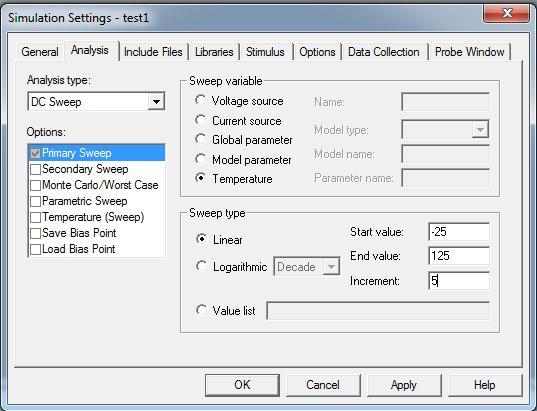Enable the Parametric Sweep checkbox
This screenshot has height=411, width=537.
coord(35,201)
